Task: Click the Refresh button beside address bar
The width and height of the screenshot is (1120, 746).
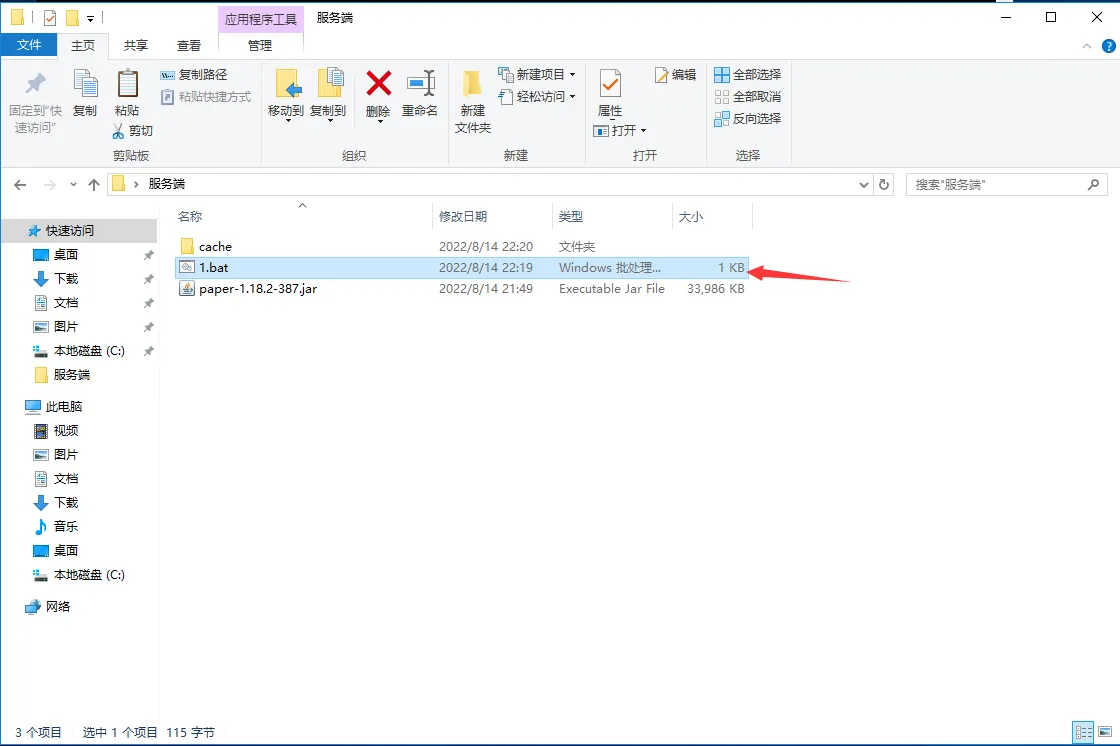Action: 884,185
